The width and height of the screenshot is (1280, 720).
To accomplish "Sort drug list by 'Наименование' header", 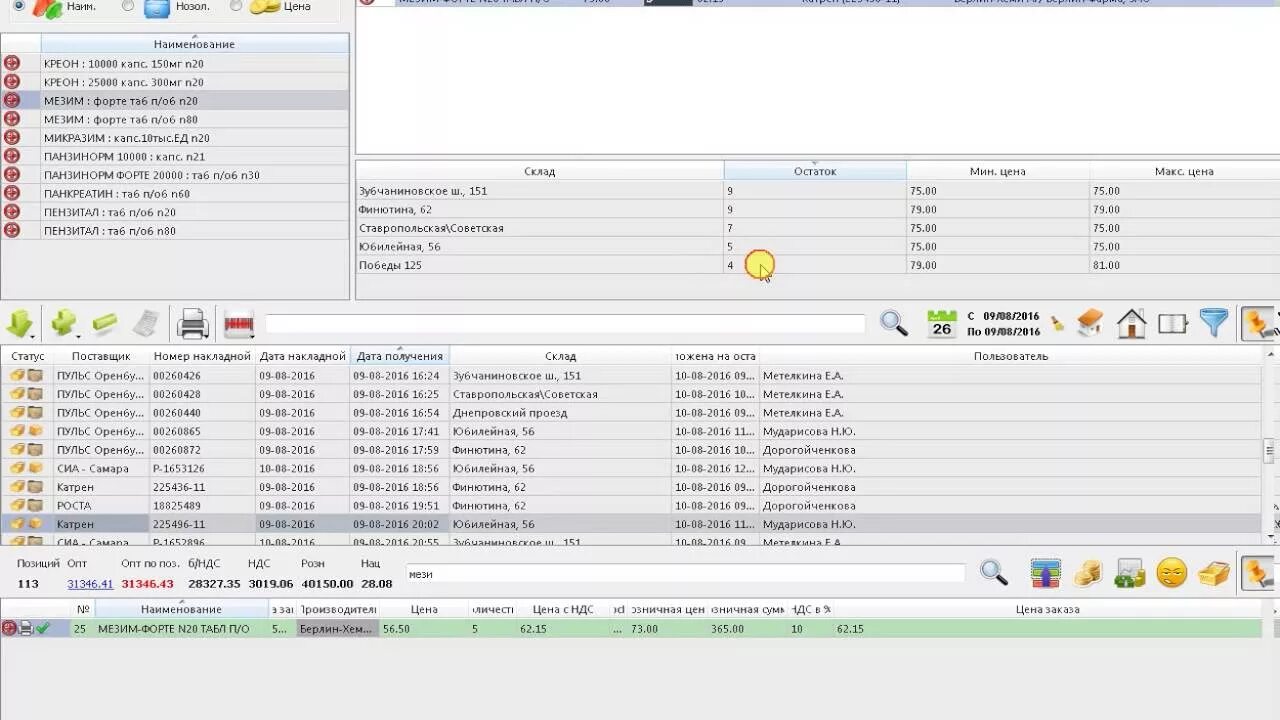I will point(194,44).
